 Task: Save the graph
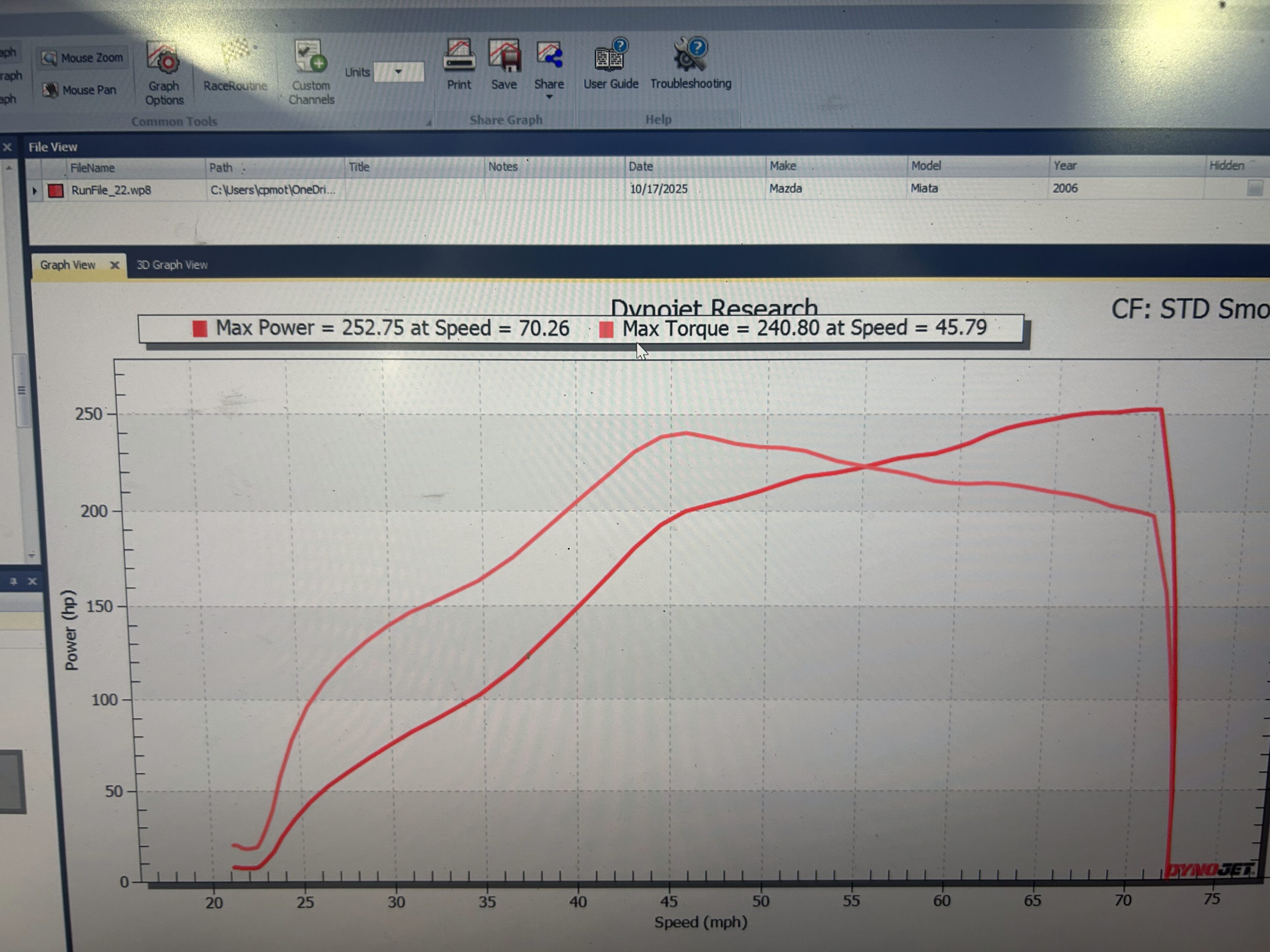[x=503, y=64]
